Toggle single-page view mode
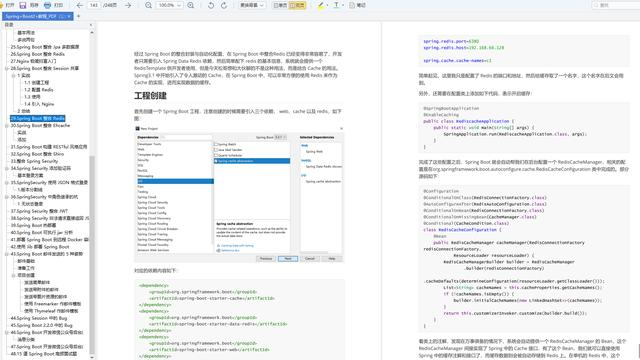This screenshot has height=360, width=640. coord(280,5)
